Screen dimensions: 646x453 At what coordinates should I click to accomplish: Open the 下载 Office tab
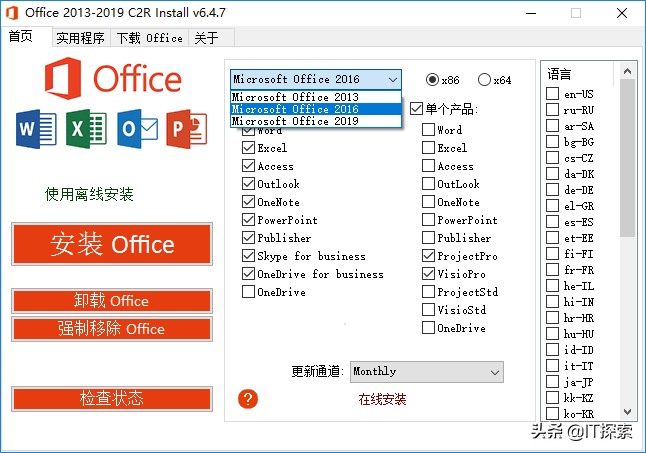point(150,38)
